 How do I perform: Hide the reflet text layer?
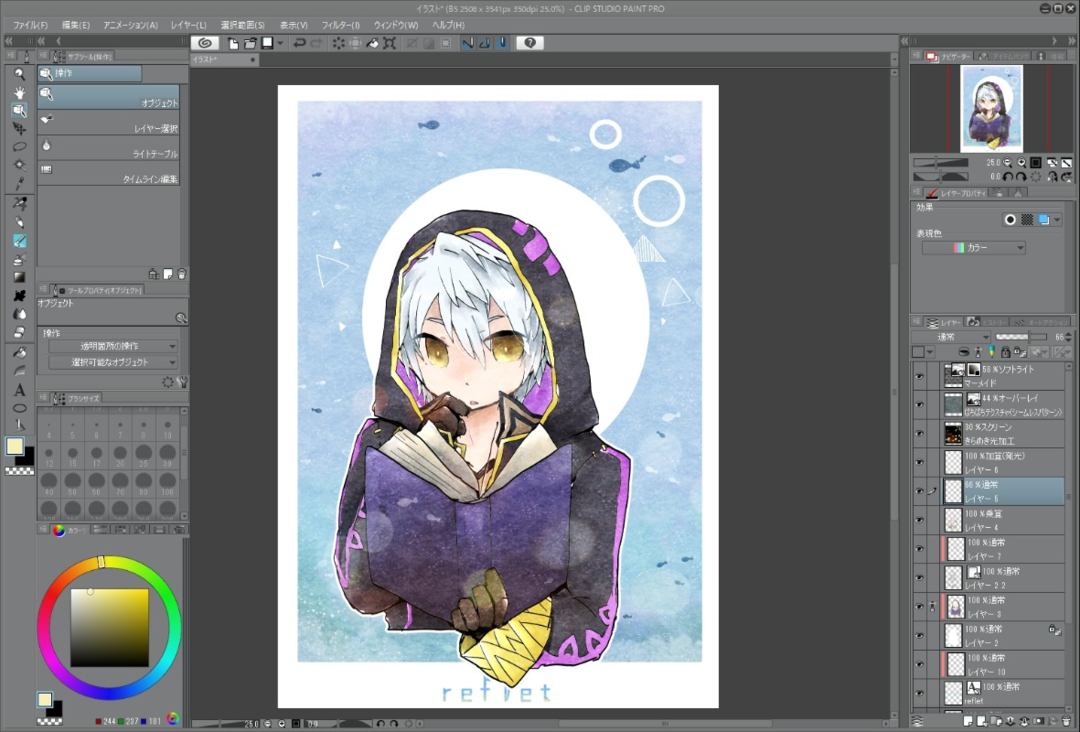[920, 693]
